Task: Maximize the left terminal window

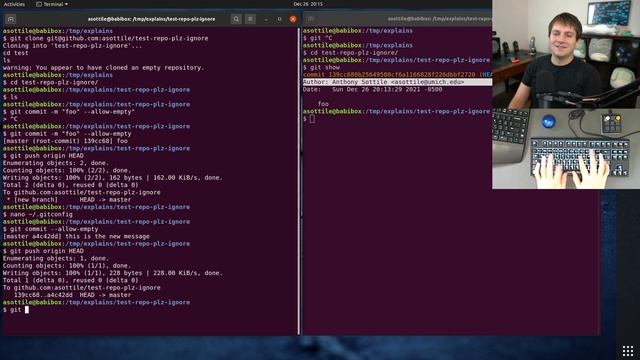Action: click(280, 19)
